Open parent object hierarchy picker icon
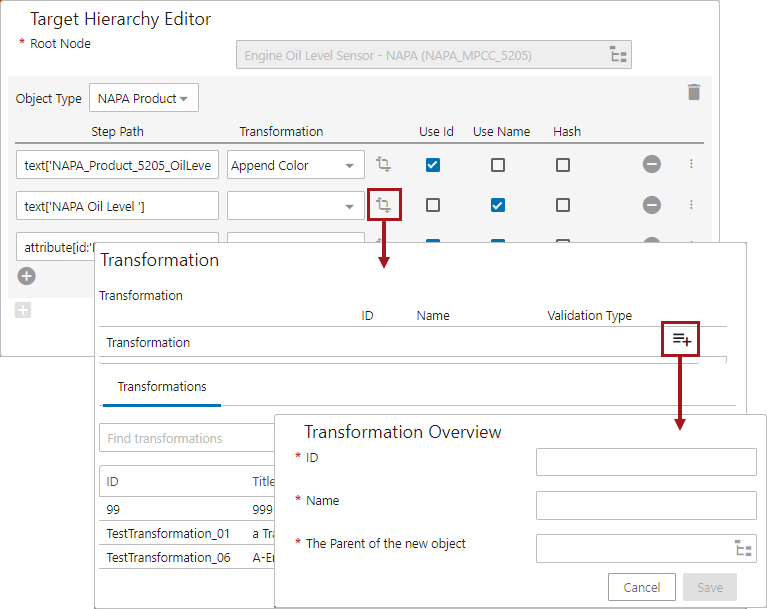 pyautogui.click(x=742, y=548)
